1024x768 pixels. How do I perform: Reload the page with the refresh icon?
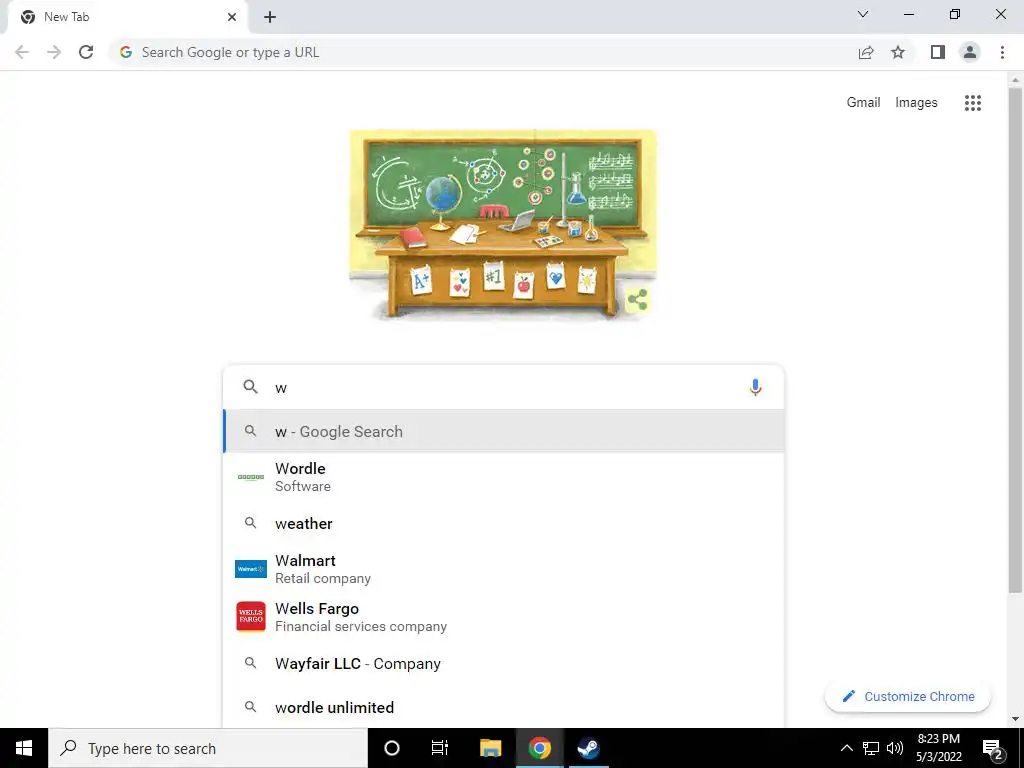(86, 52)
